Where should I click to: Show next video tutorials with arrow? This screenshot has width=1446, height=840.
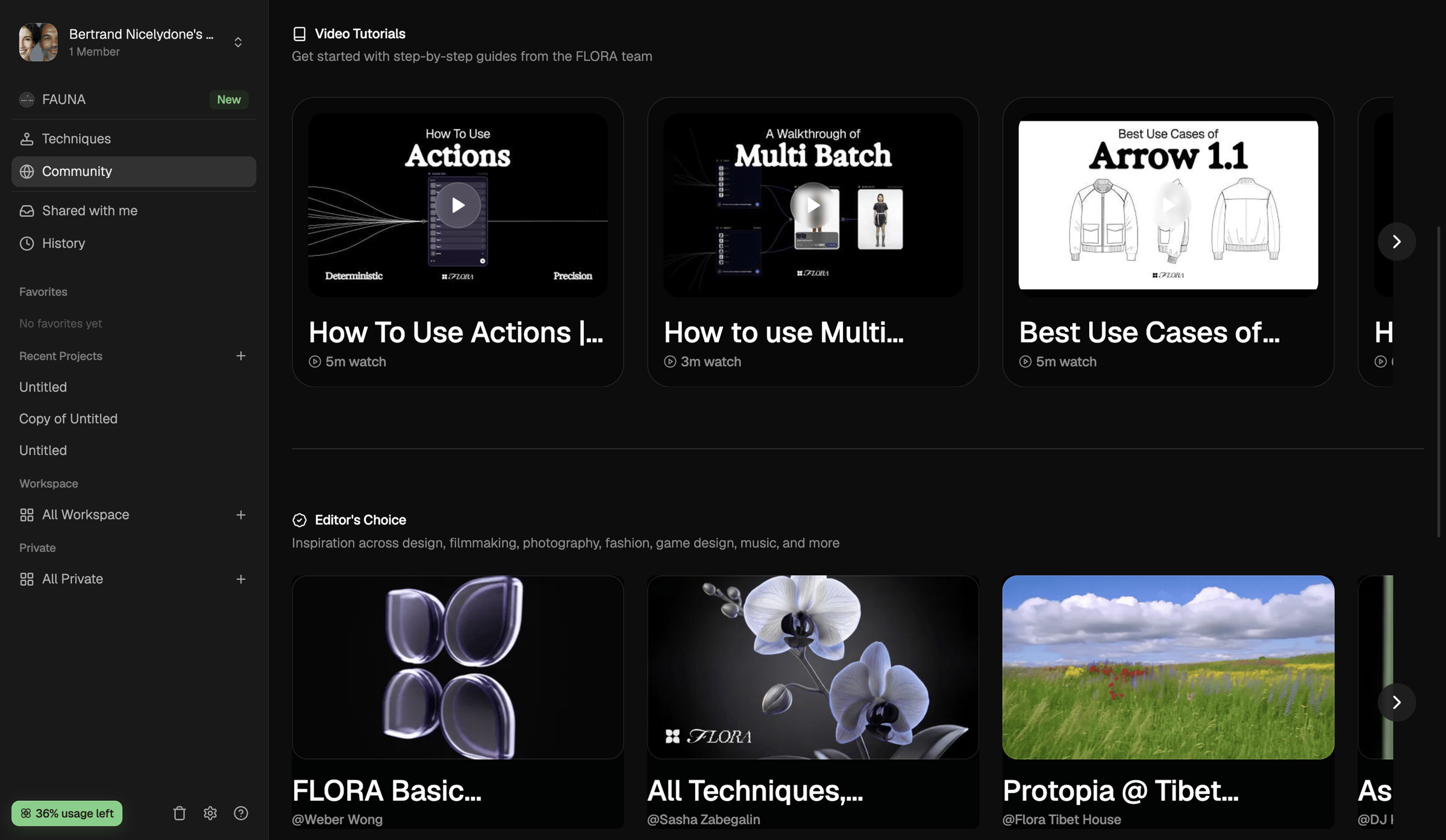(1397, 241)
